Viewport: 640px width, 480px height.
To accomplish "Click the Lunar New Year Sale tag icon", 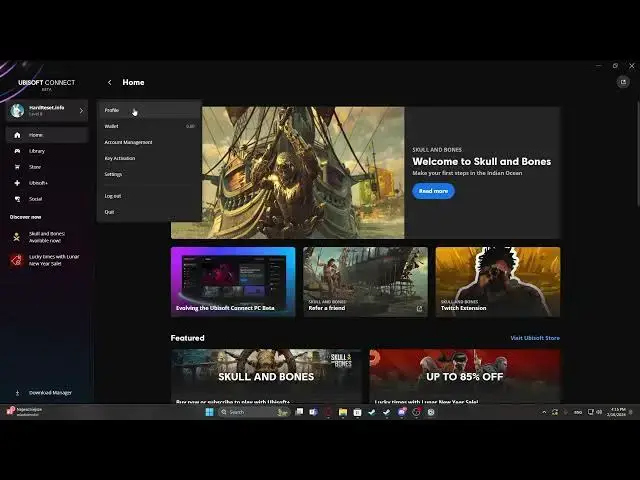I will (x=17, y=260).
